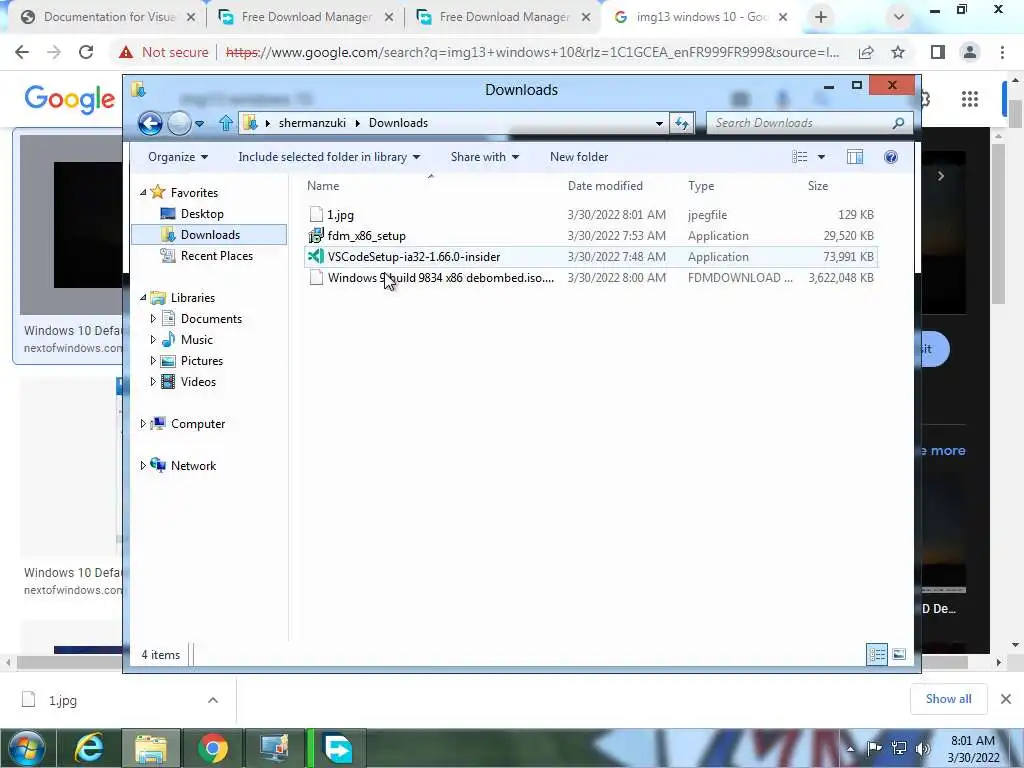Open the view options dropdown arrow
Image resolution: width=1024 pixels, height=768 pixels.
point(822,157)
